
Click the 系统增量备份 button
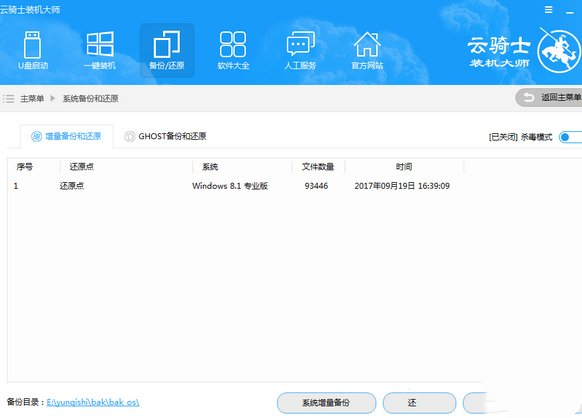(x=326, y=403)
